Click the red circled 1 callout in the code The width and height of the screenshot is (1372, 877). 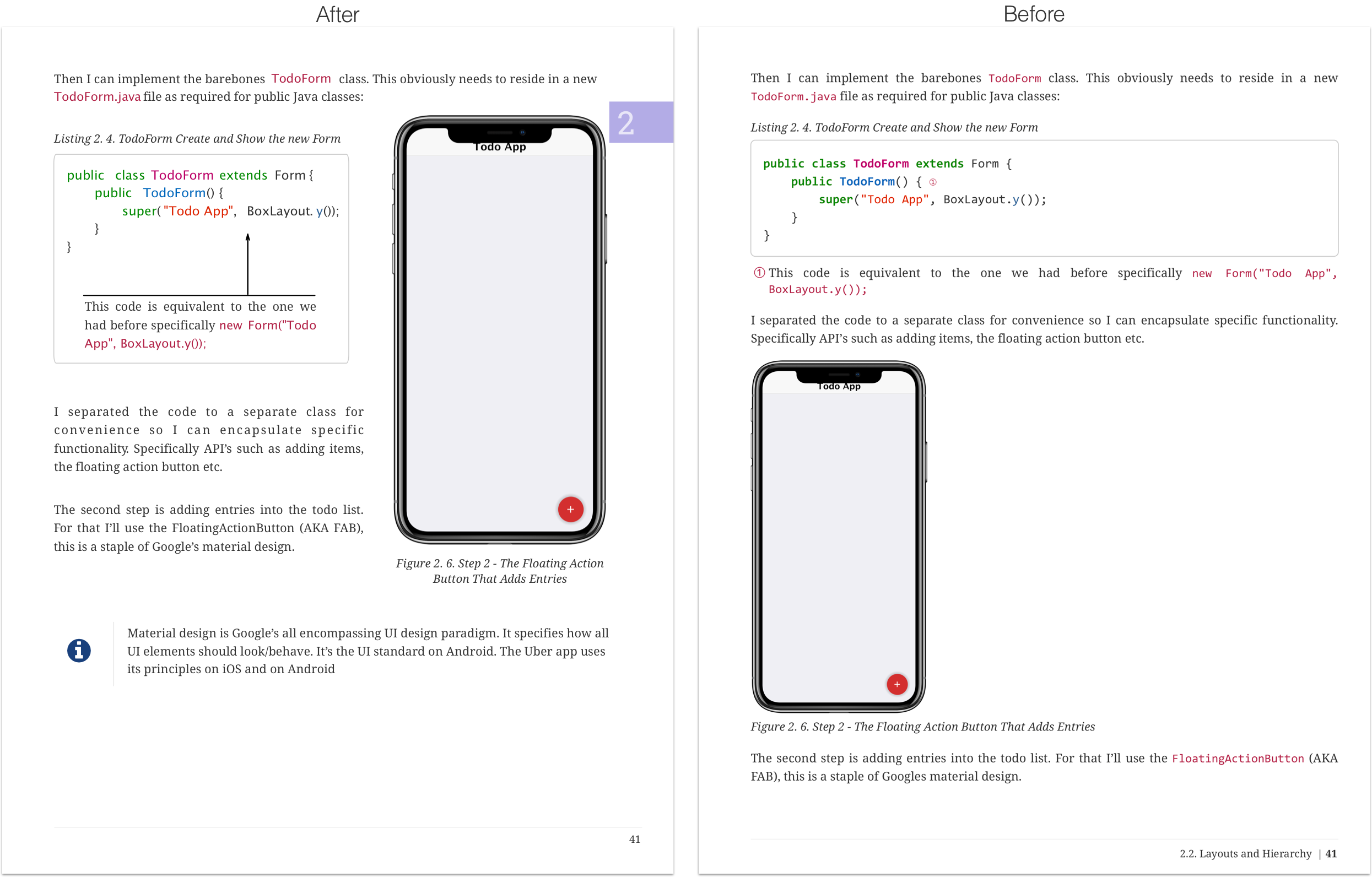tap(933, 182)
